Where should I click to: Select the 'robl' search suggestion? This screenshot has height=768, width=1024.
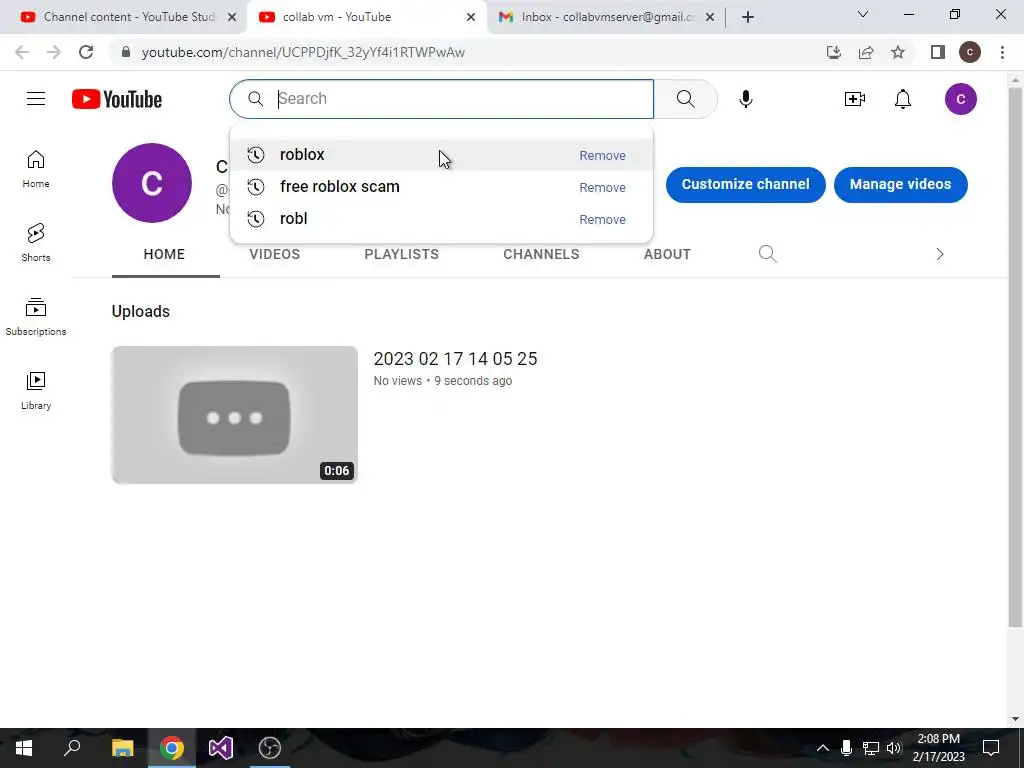[x=441, y=219]
